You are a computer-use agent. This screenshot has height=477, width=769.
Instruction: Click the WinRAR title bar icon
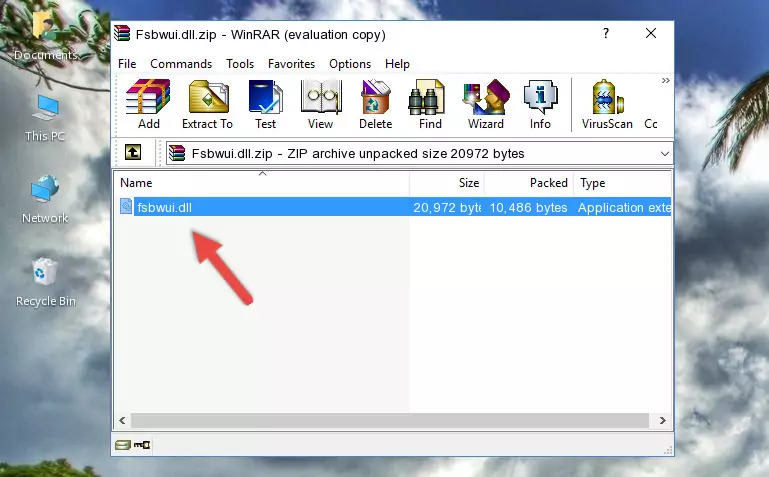pyautogui.click(x=122, y=33)
